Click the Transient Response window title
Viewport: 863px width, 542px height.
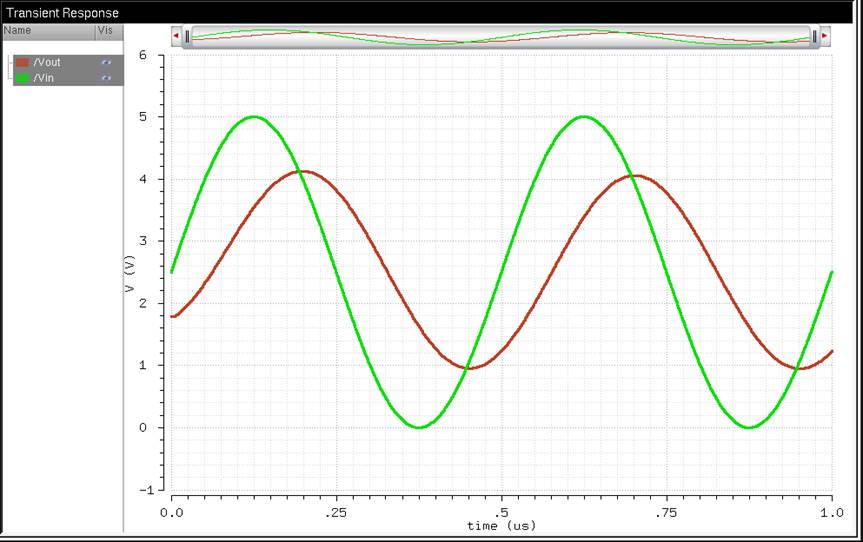[x=63, y=13]
